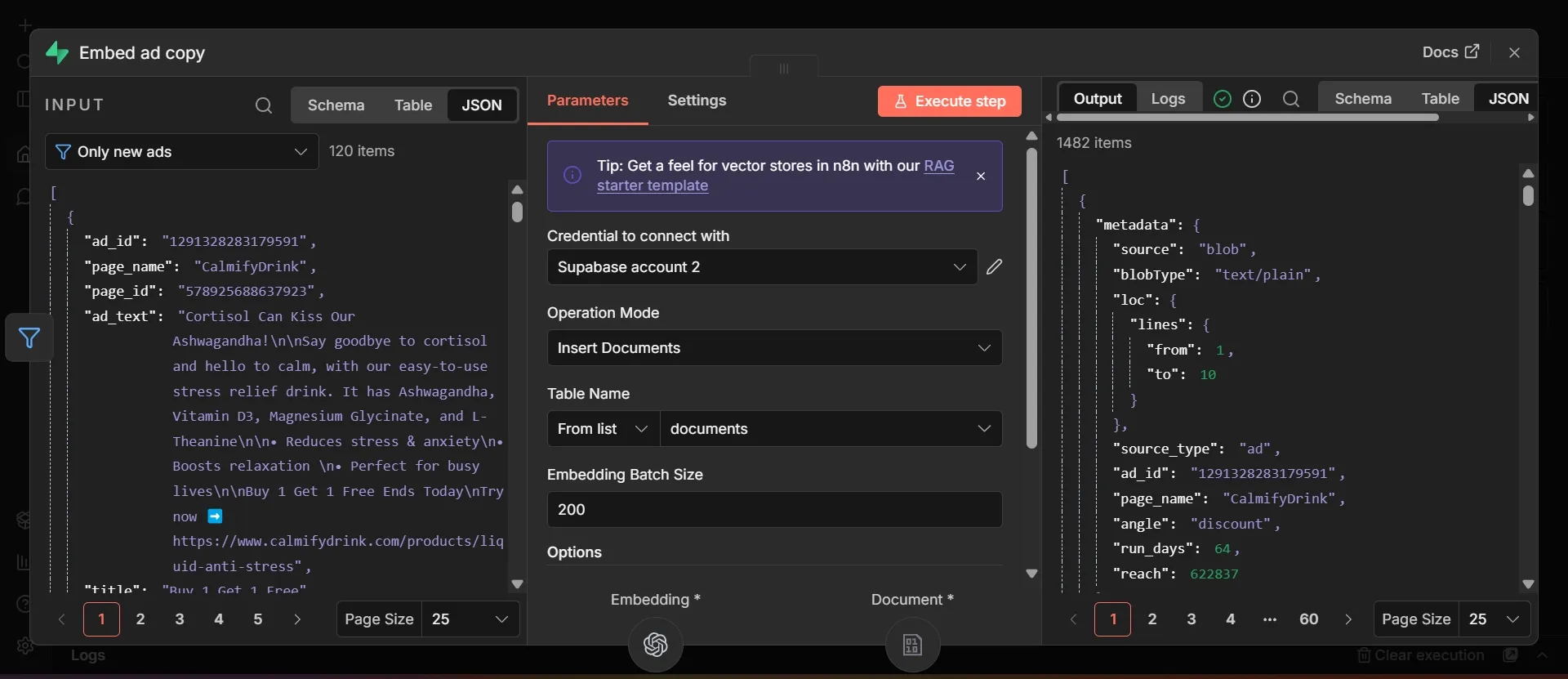This screenshot has height=679, width=1568.
Task: Open the Parameters tab
Action: click(588, 101)
